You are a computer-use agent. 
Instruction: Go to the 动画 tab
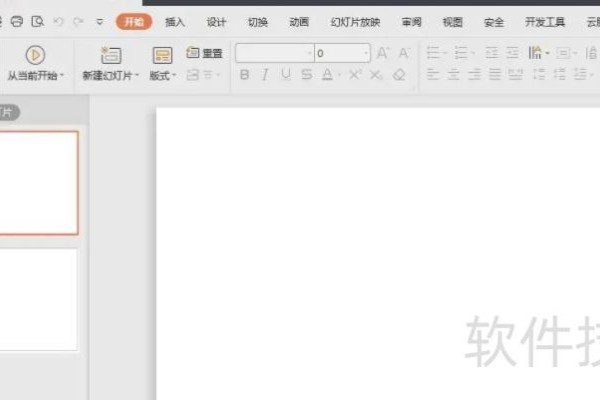click(299, 22)
